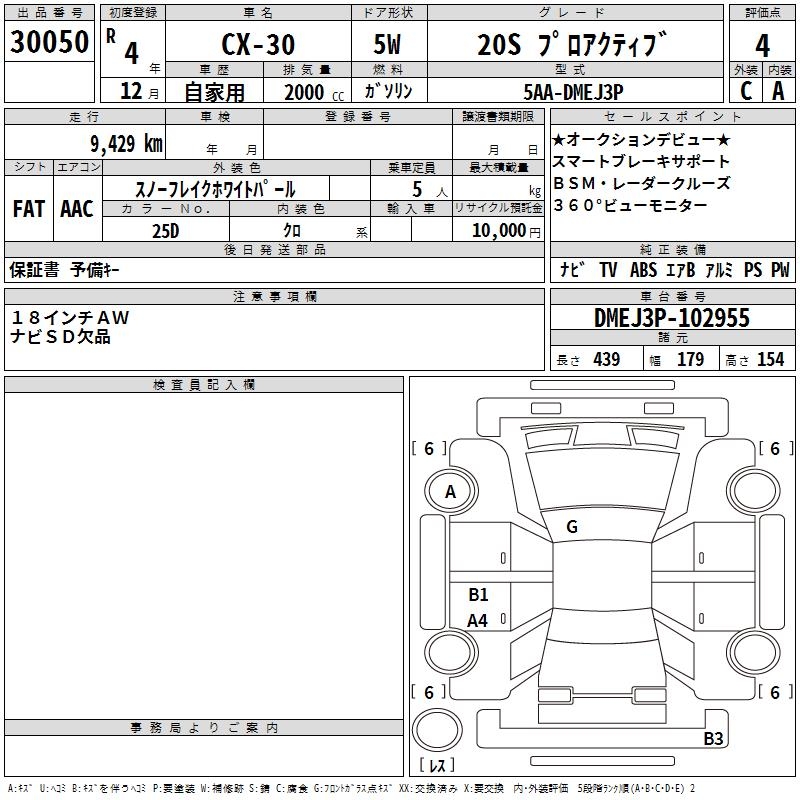
Task: Click the seating capacity 5
Action: pyautogui.click(x=417, y=189)
